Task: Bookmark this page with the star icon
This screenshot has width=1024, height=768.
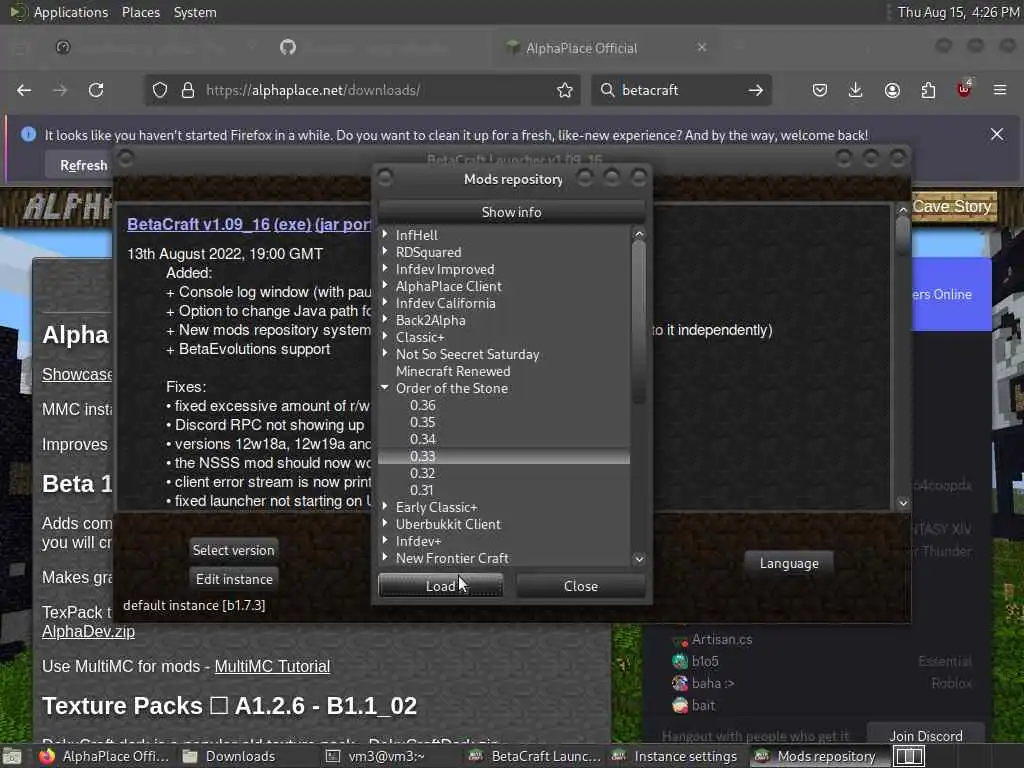Action: [565, 90]
